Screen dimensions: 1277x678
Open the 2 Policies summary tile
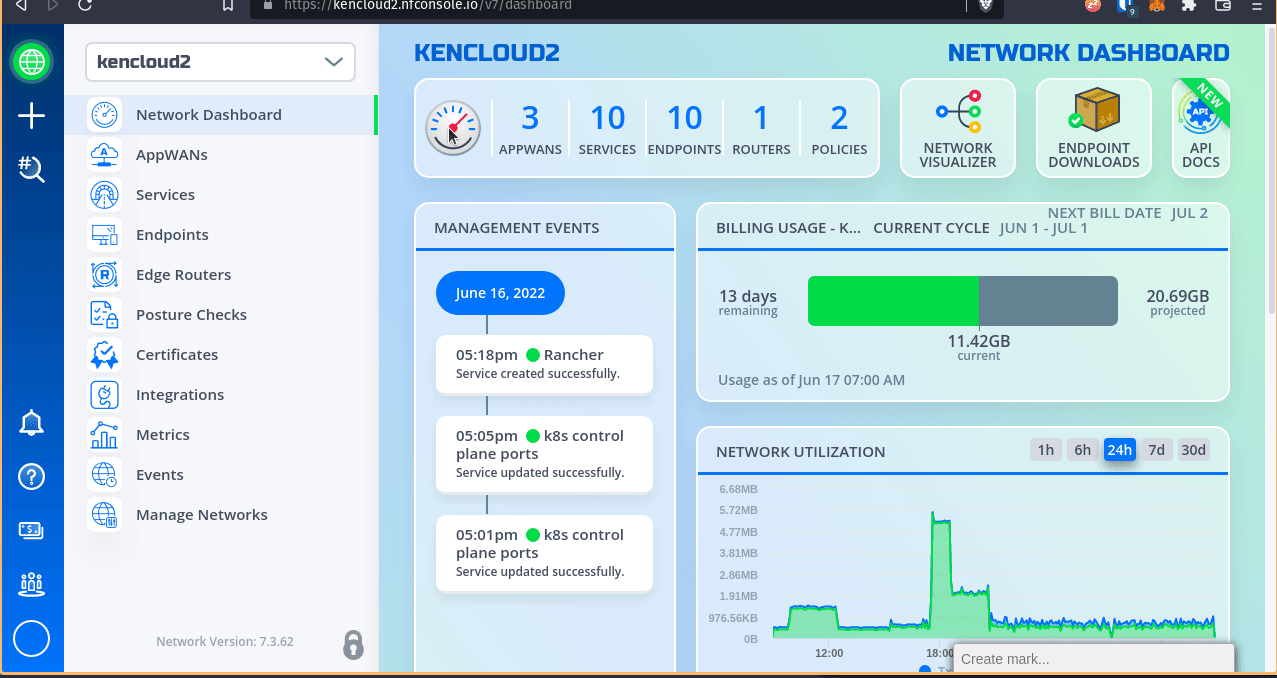coord(839,128)
